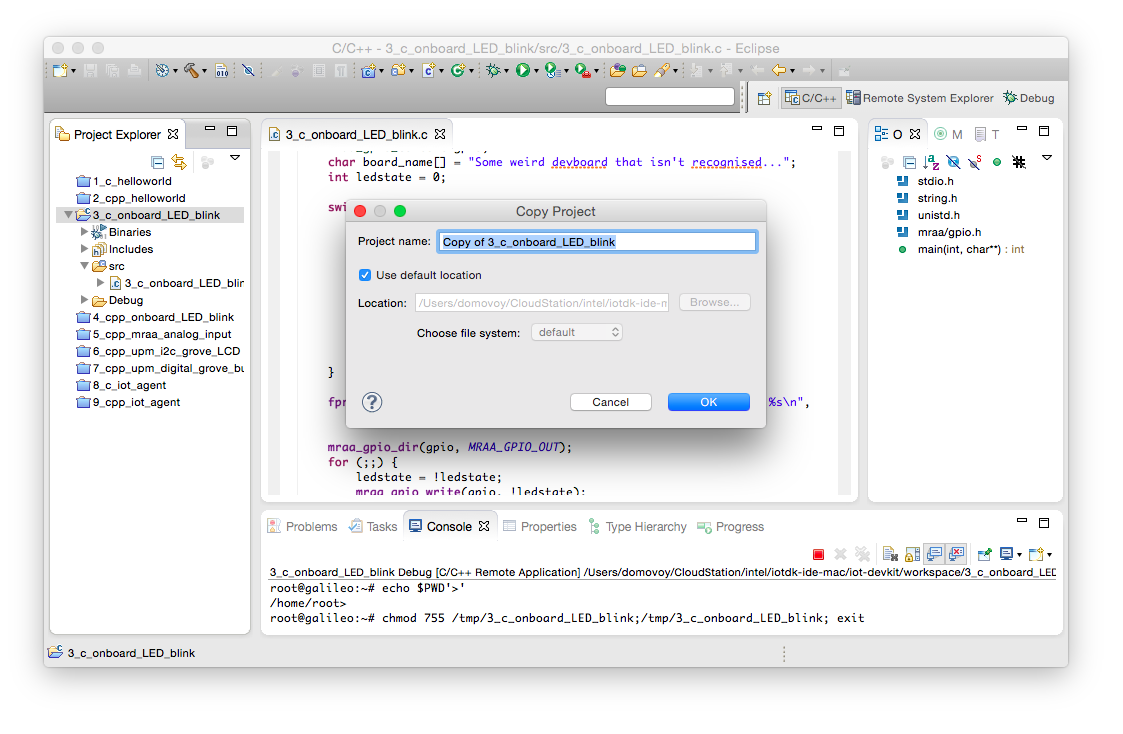Viewport: 1123px width, 734px height.
Task: Click the help question mark icon in dialog
Action: (372, 402)
